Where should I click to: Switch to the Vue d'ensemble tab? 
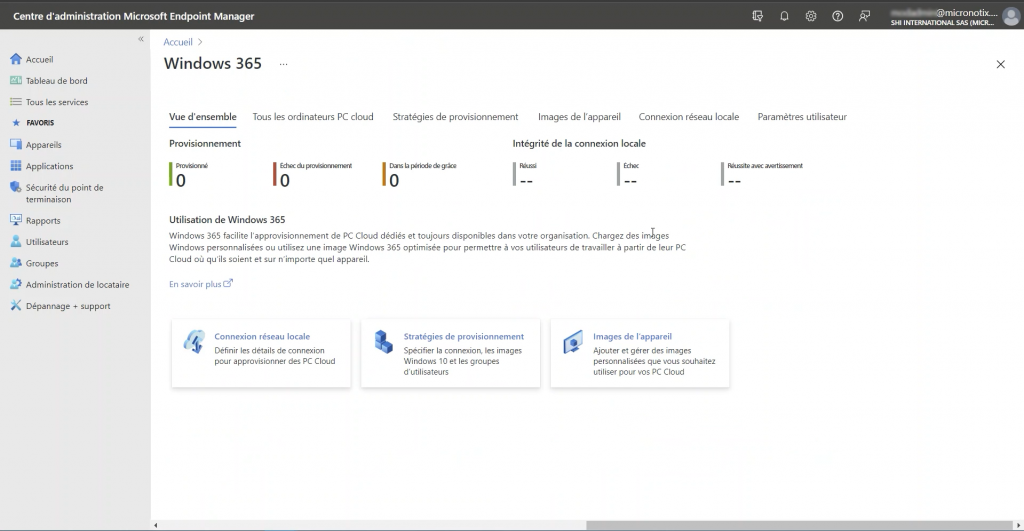(202, 117)
